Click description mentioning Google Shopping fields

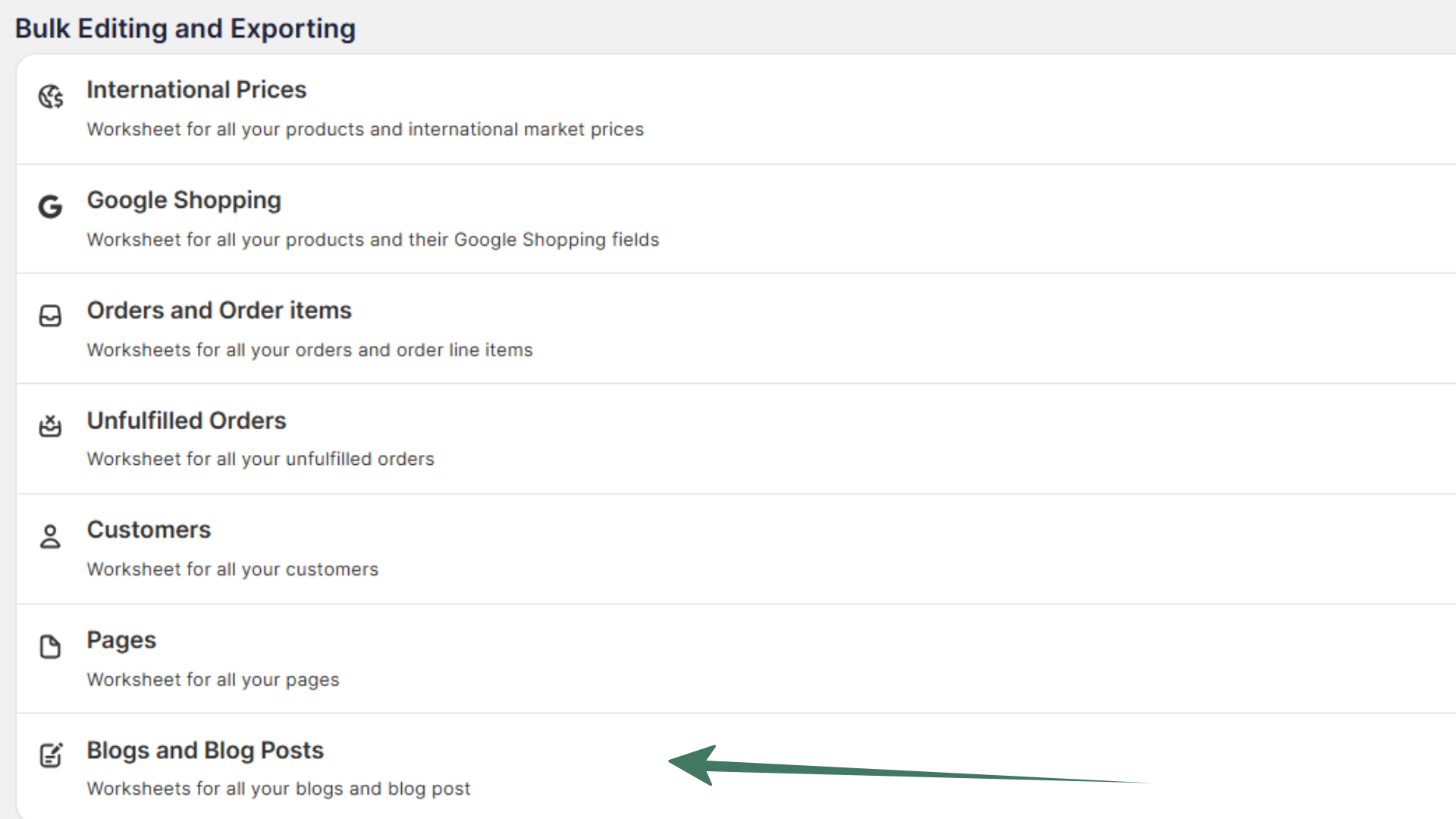tap(372, 240)
